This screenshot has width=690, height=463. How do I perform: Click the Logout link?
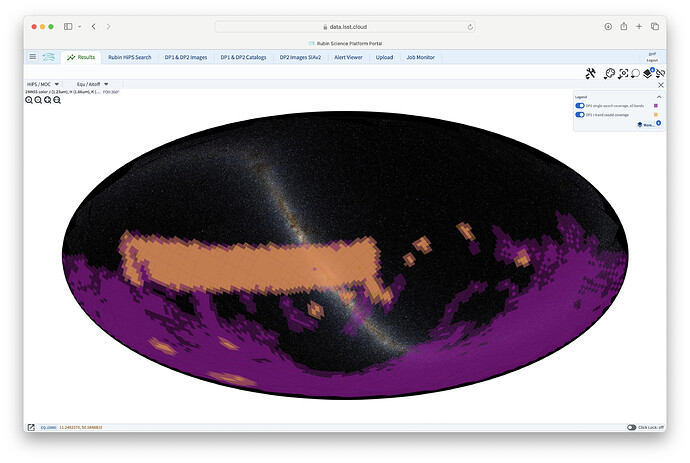pyautogui.click(x=652, y=60)
